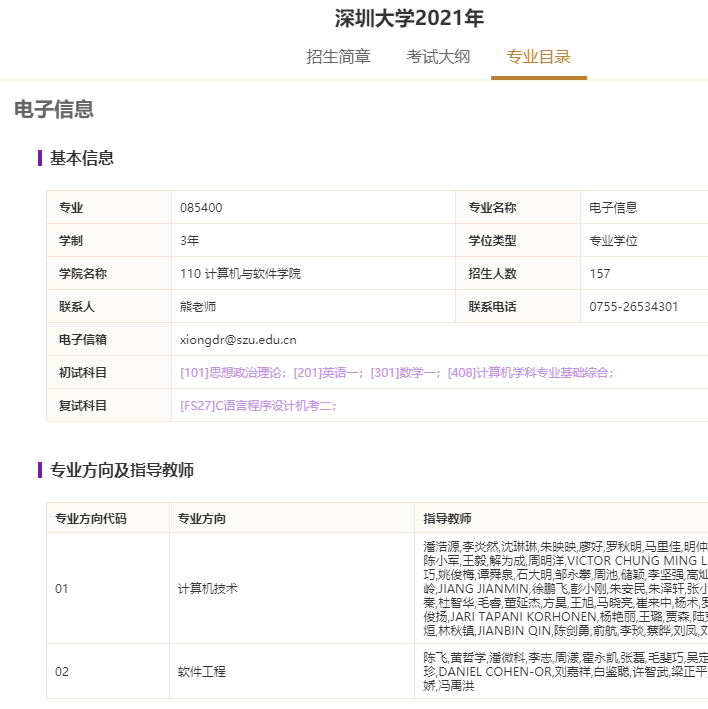The image size is (708, 709).
Task: Select direction code 02
Action: coord(62,671)
